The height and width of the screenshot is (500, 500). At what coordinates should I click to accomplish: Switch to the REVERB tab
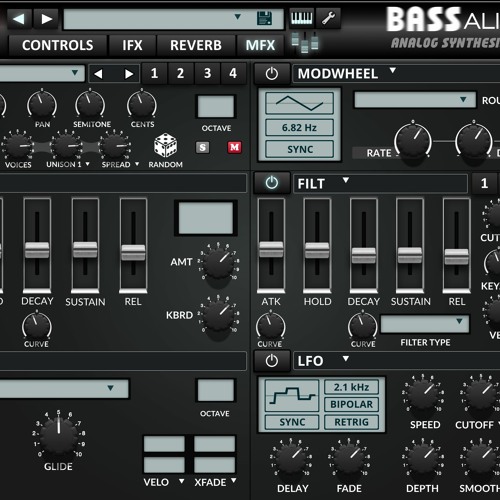click(196, 45)
